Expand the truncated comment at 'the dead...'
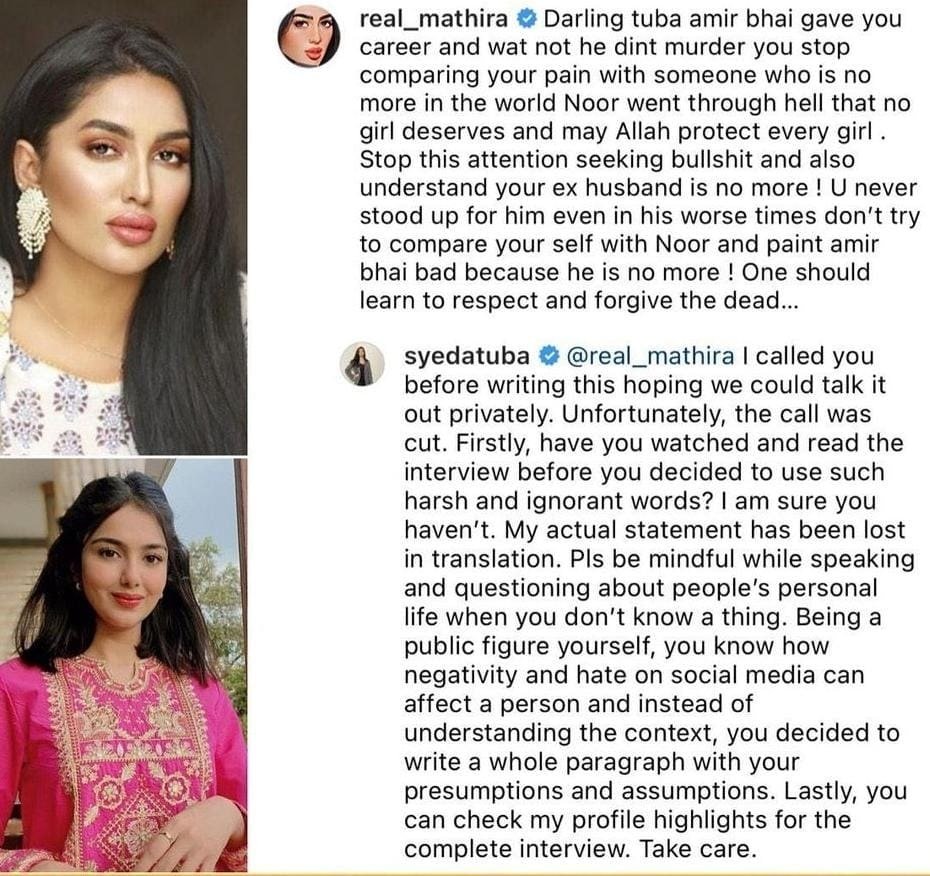The width and height of the screenshot is (930, 876). coord(740,301)
